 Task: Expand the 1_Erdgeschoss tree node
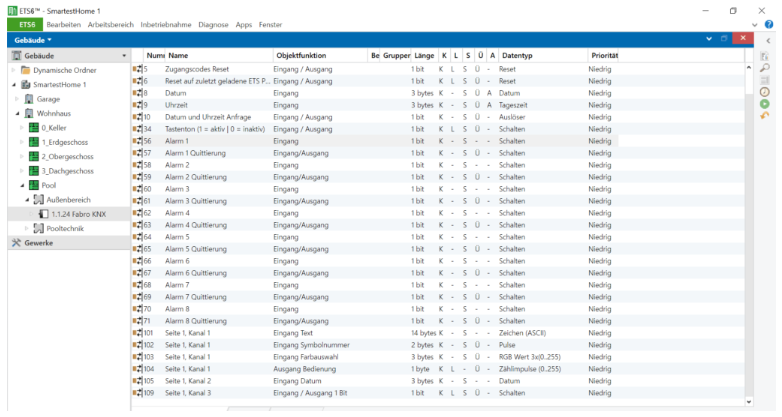pyautogui.click(x=23, y=142)
